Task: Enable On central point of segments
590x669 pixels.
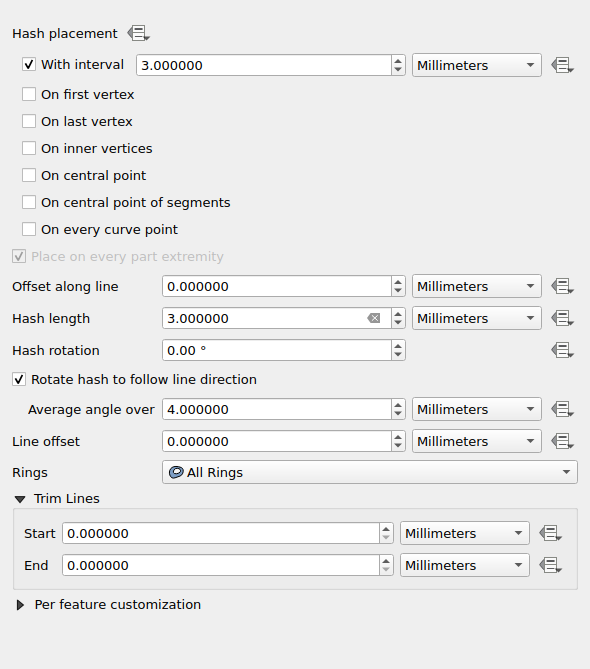Action: tap(29, 202)
